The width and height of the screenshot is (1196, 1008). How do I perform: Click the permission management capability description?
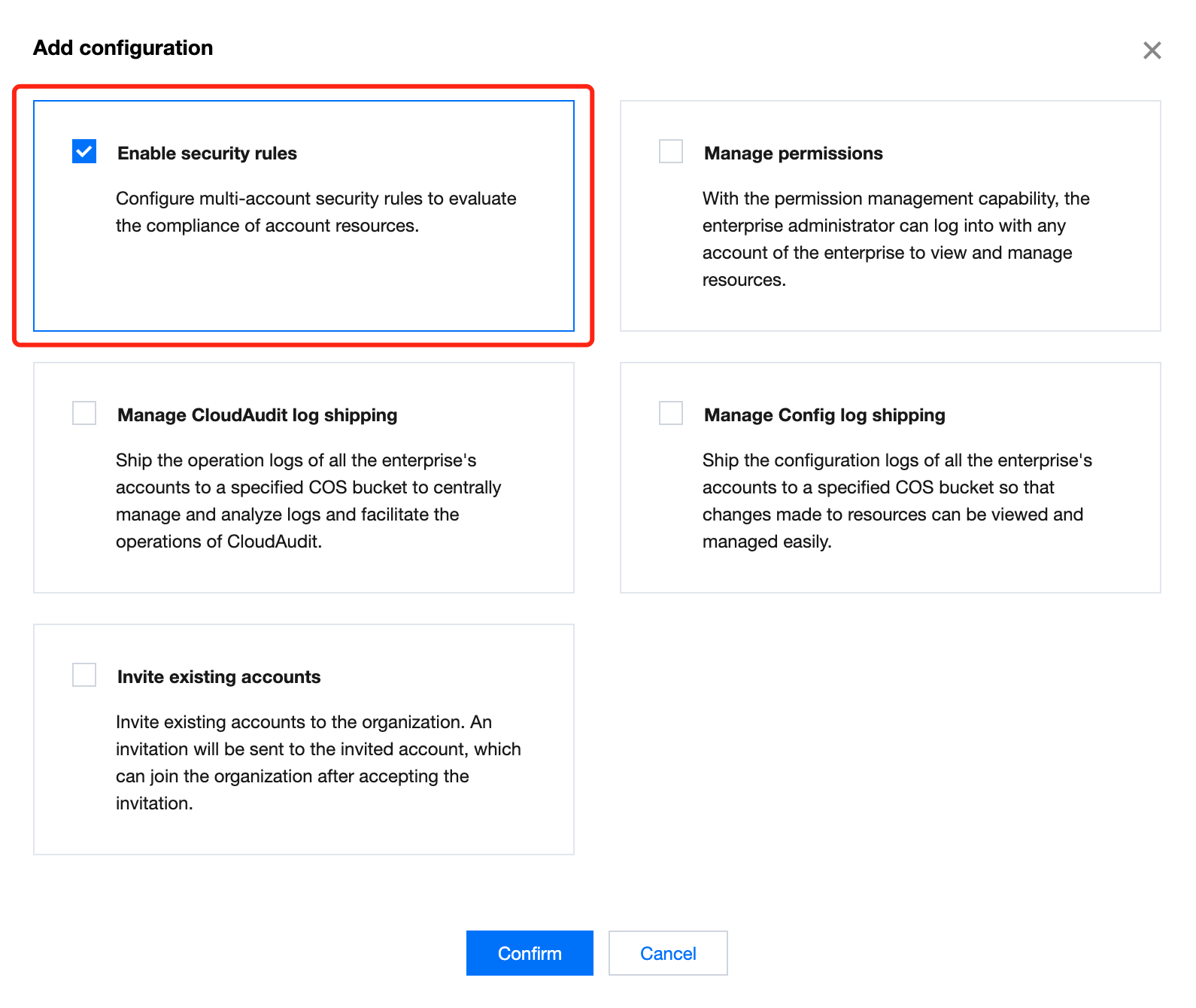coord(895,239)
